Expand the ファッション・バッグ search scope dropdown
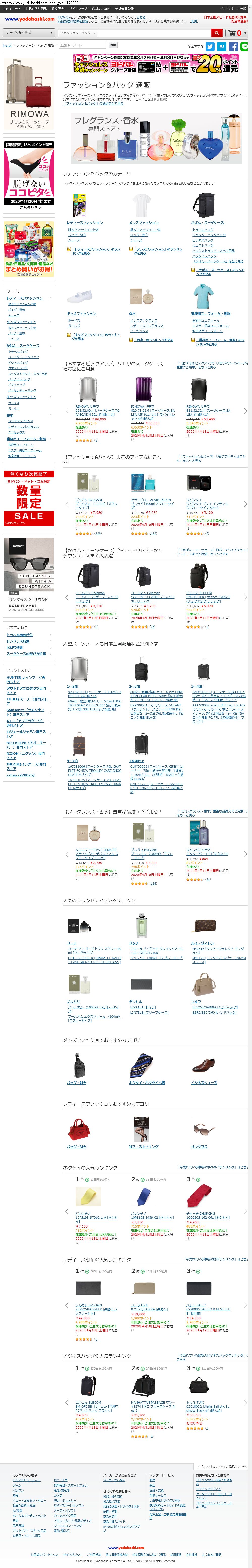This screenshot has height=1568, width=252. [x=77, y=33]
